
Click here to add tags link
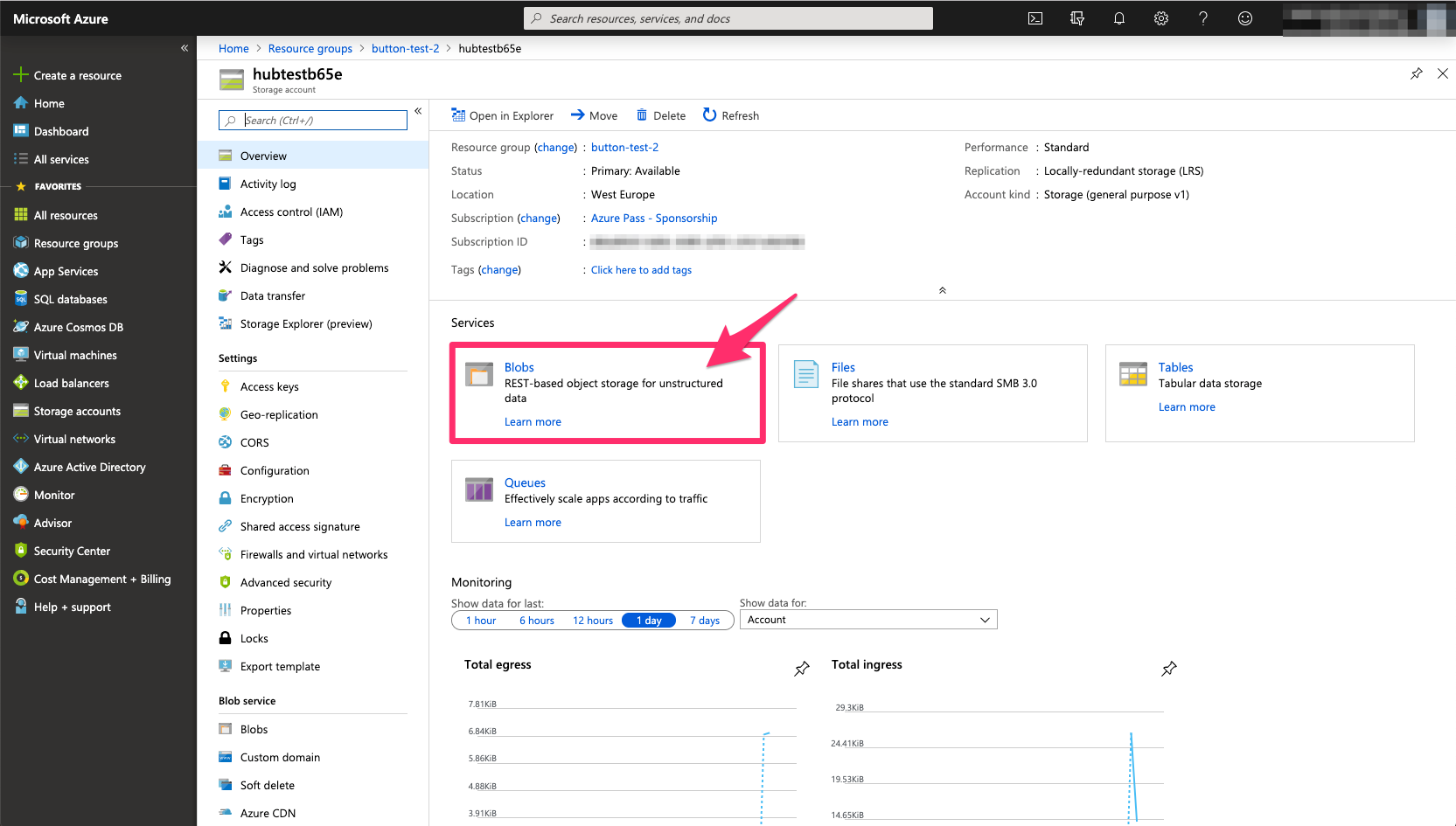point(641,270)
